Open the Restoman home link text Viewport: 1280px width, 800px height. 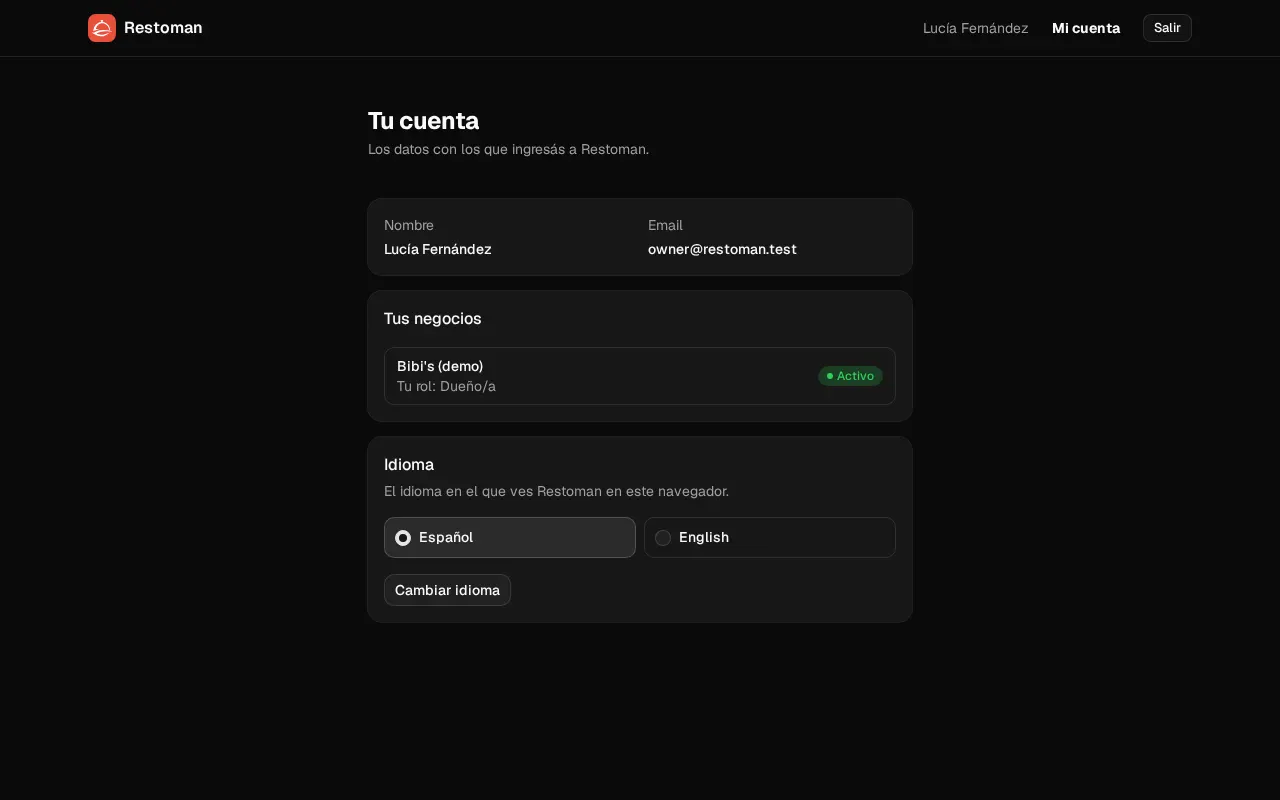pos(163,28)
